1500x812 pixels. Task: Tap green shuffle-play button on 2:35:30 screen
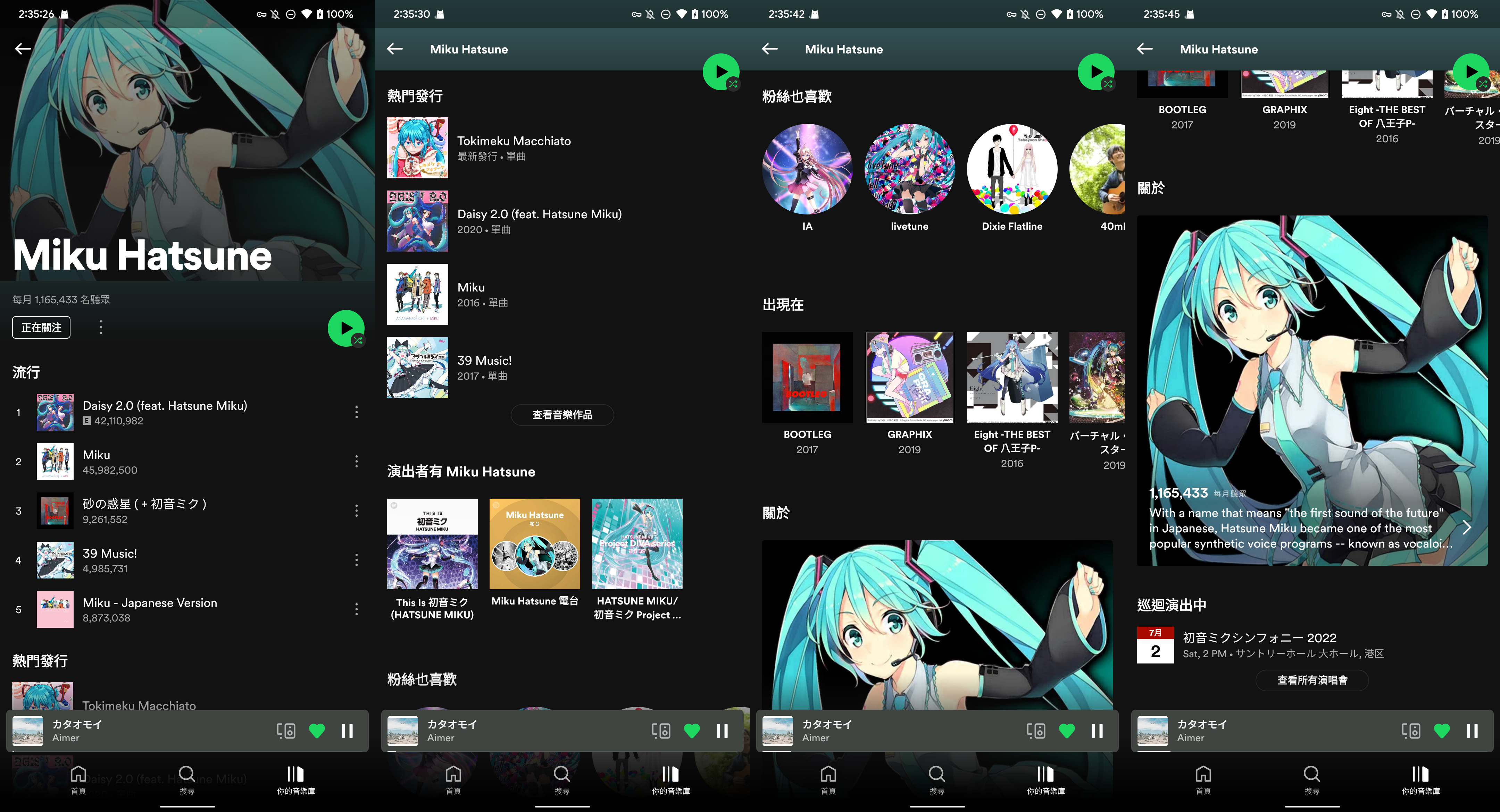(721, 72)
